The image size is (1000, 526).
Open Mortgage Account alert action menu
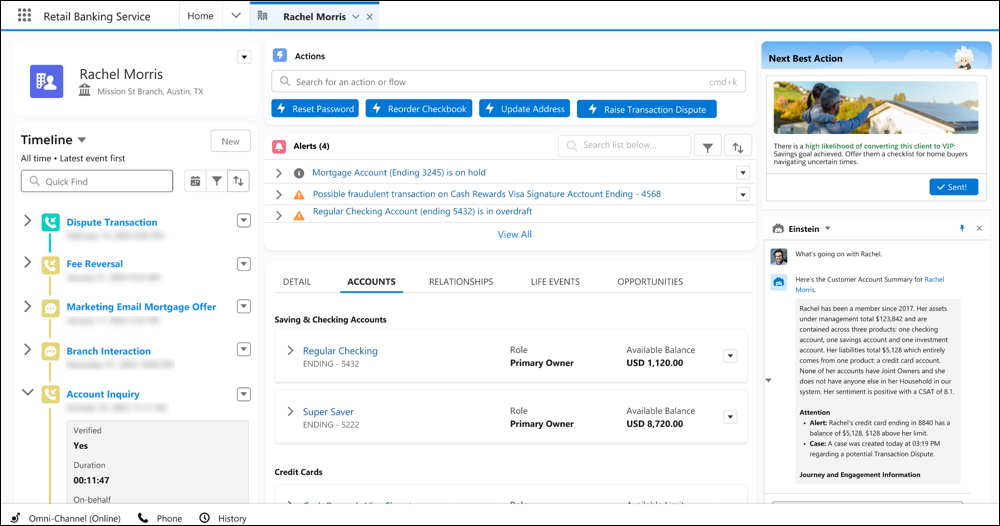[x=743, y=173]
